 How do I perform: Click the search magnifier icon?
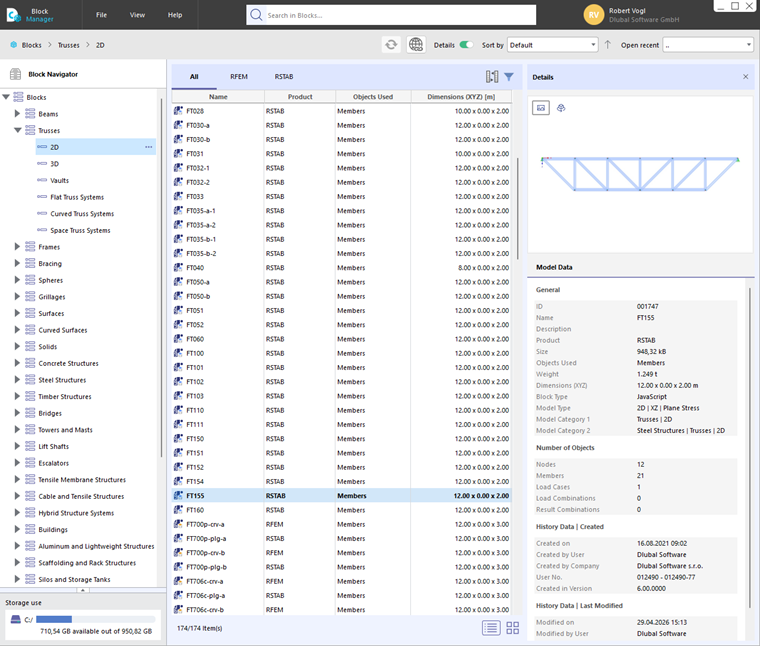click(256, 15)
